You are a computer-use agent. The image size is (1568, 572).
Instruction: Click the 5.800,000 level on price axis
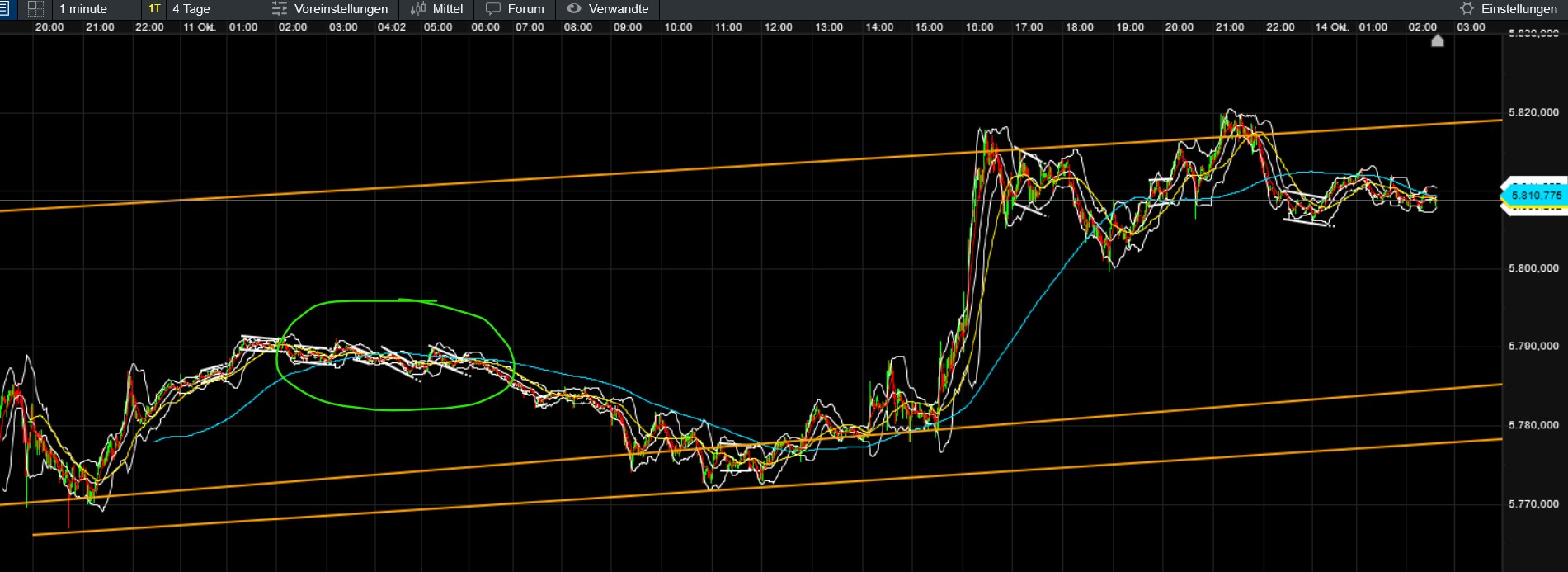pyautogui.click(x=1533, y=268)
